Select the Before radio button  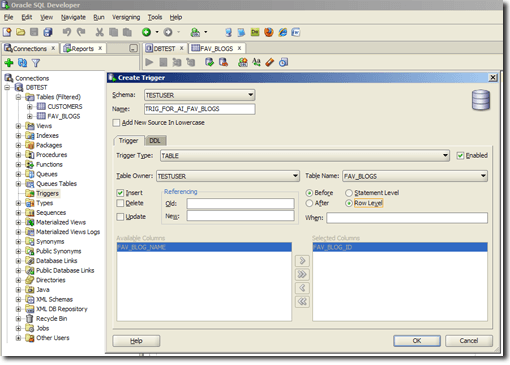[309, 193]
